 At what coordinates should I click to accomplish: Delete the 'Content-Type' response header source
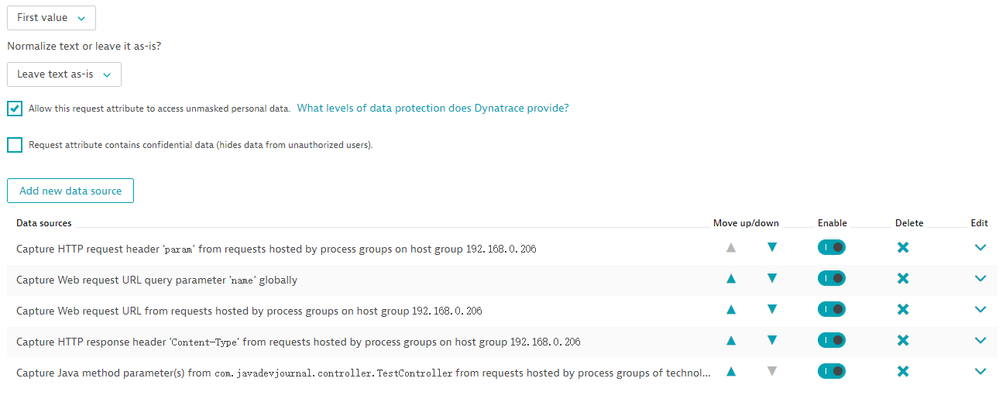[903, 341]
